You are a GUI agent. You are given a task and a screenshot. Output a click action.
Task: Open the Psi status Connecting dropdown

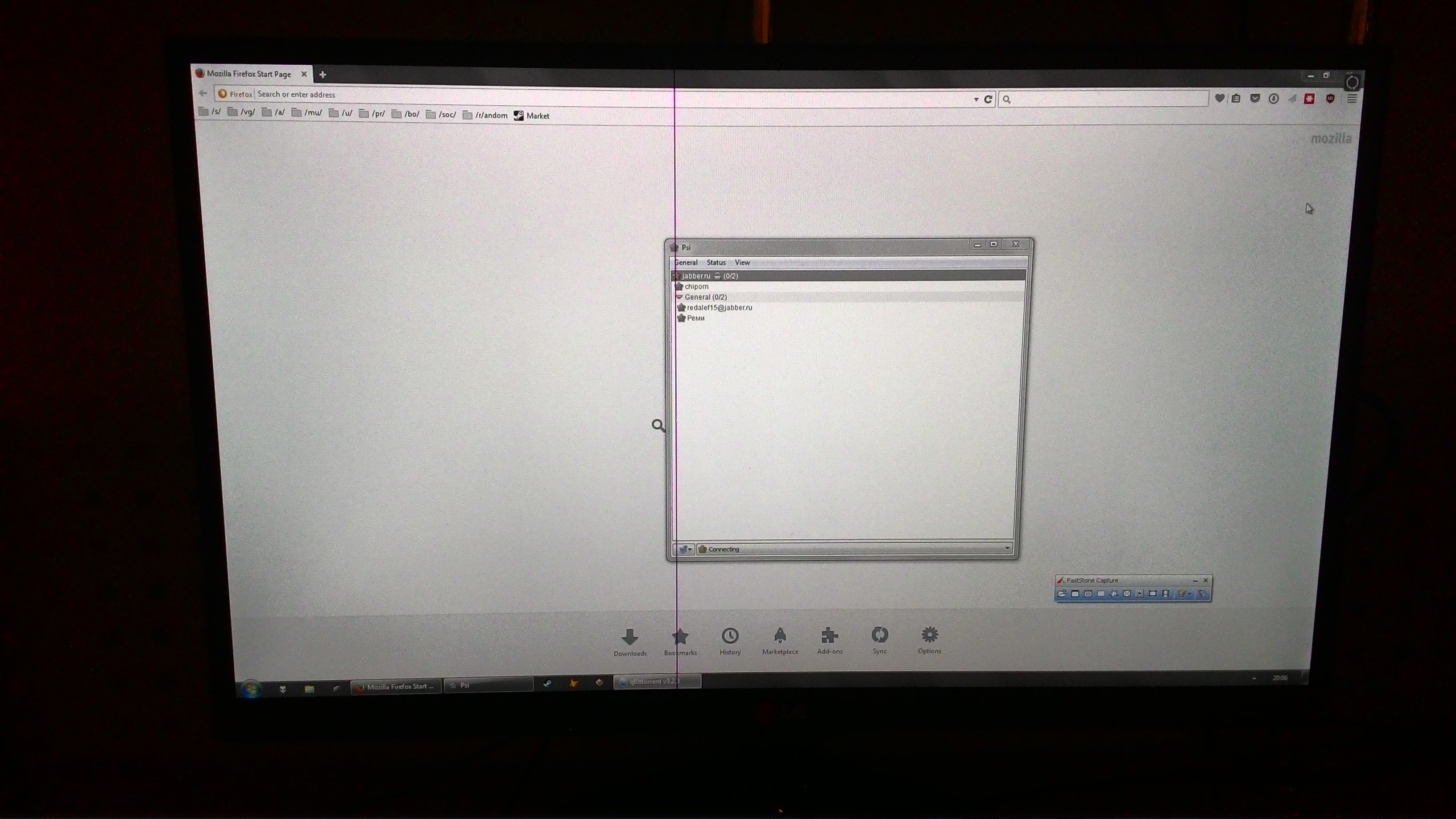tap(854, 549)
